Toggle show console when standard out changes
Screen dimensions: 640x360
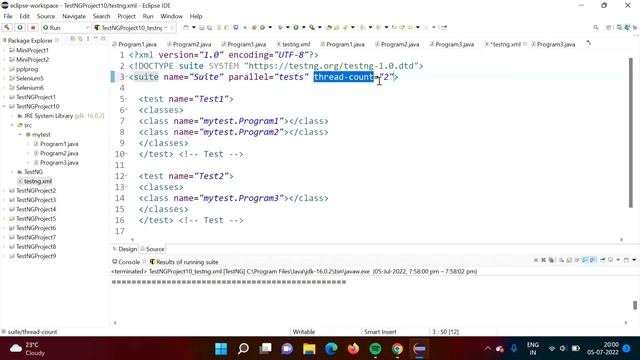click(584, 260)
